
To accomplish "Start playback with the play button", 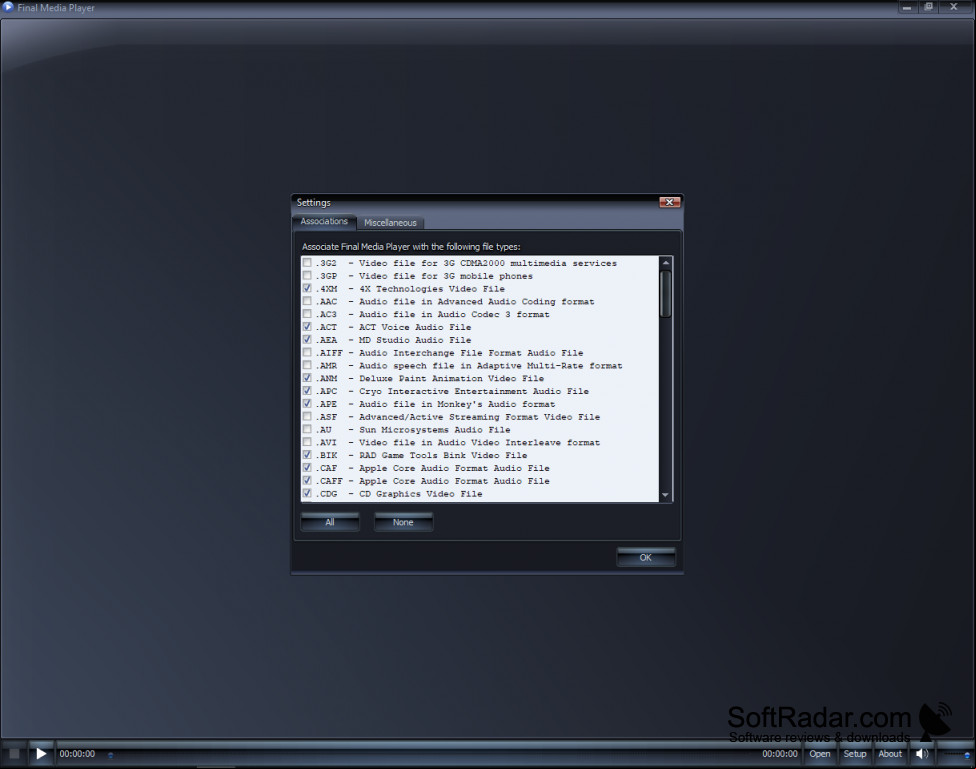I will [41, 753].
